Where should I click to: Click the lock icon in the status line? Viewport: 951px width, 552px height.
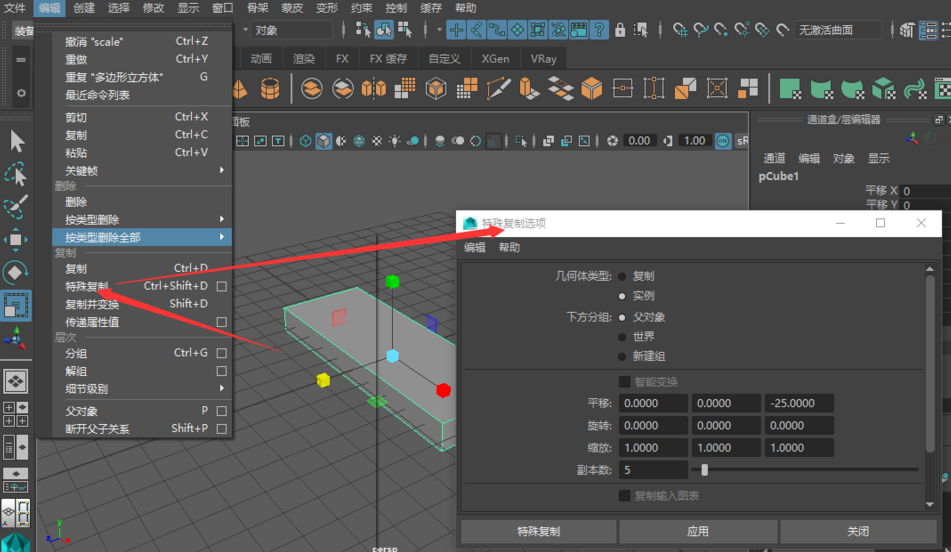point(620,30)
